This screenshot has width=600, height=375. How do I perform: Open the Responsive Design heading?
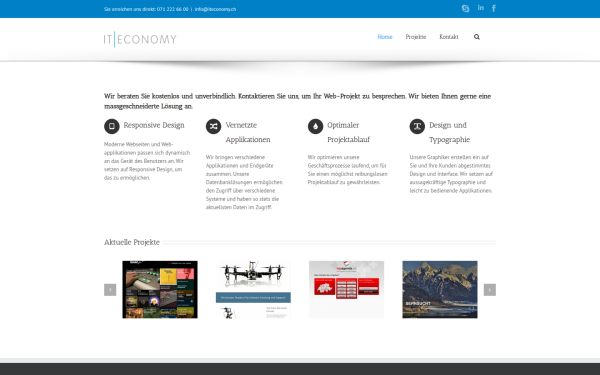tap(154, 126)
